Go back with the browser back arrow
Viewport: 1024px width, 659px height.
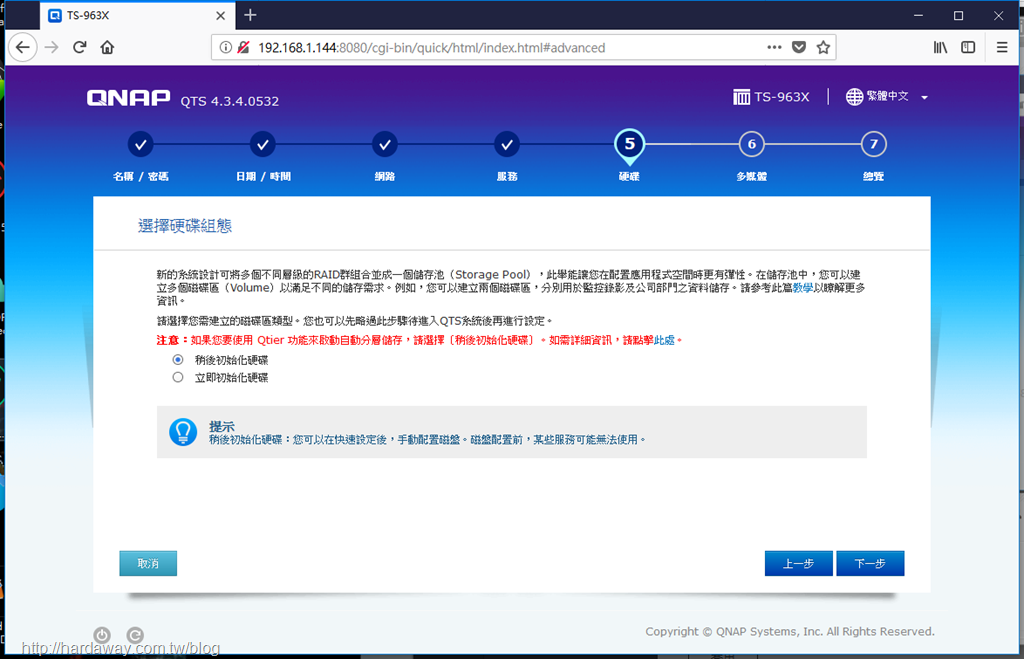tap(23, 48)
